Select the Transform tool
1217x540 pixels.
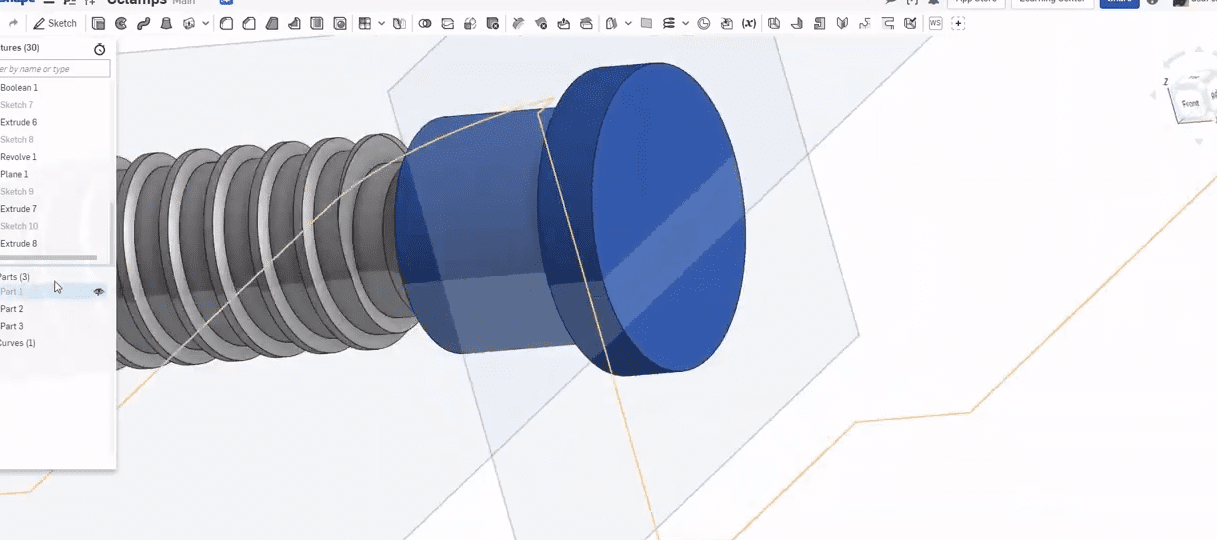[469, 23]
